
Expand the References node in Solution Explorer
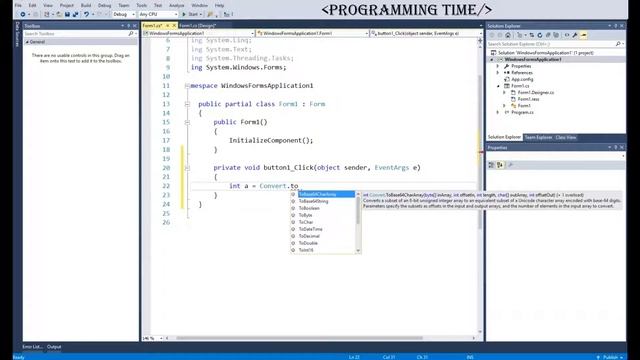coord(498,73)
